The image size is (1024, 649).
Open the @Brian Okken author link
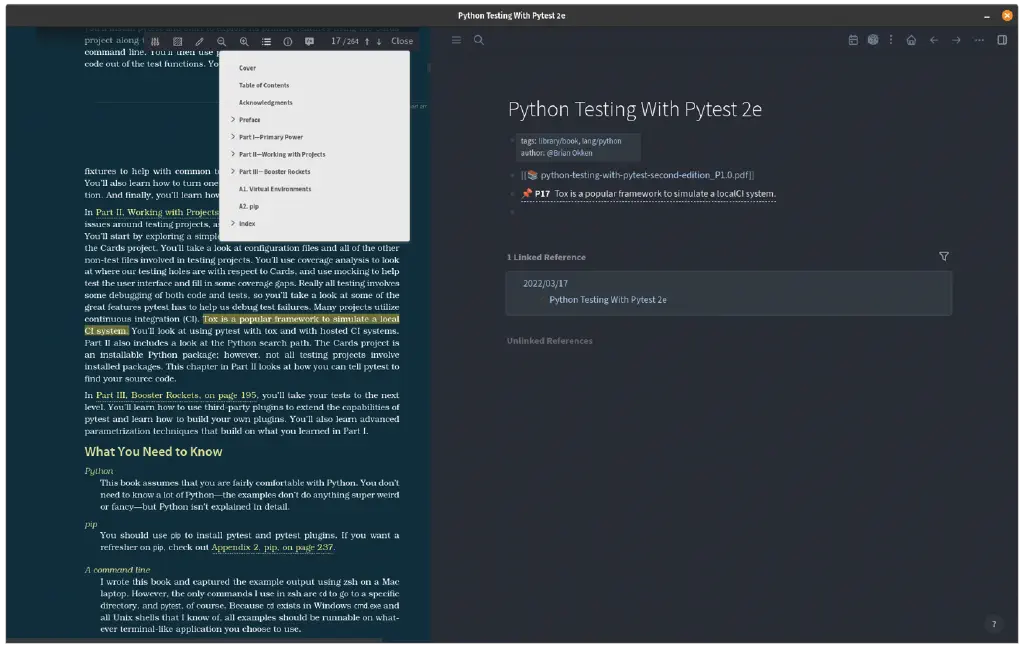point(569,153)
